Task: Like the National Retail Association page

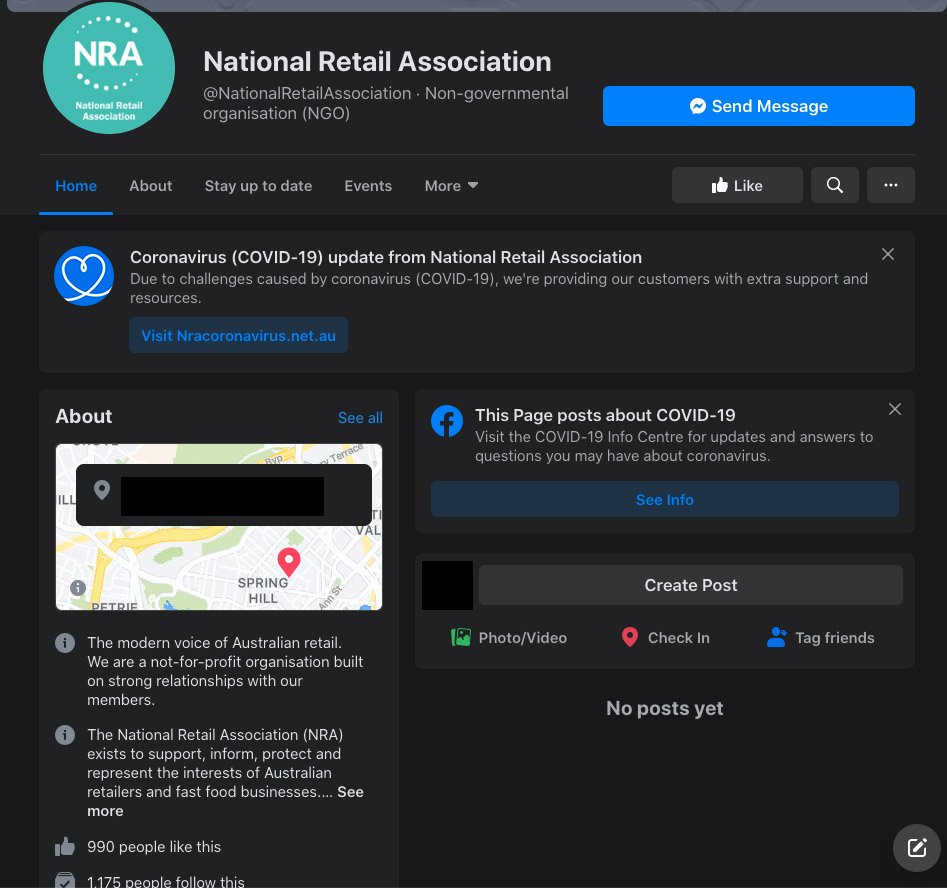Action: pos(737,185)
